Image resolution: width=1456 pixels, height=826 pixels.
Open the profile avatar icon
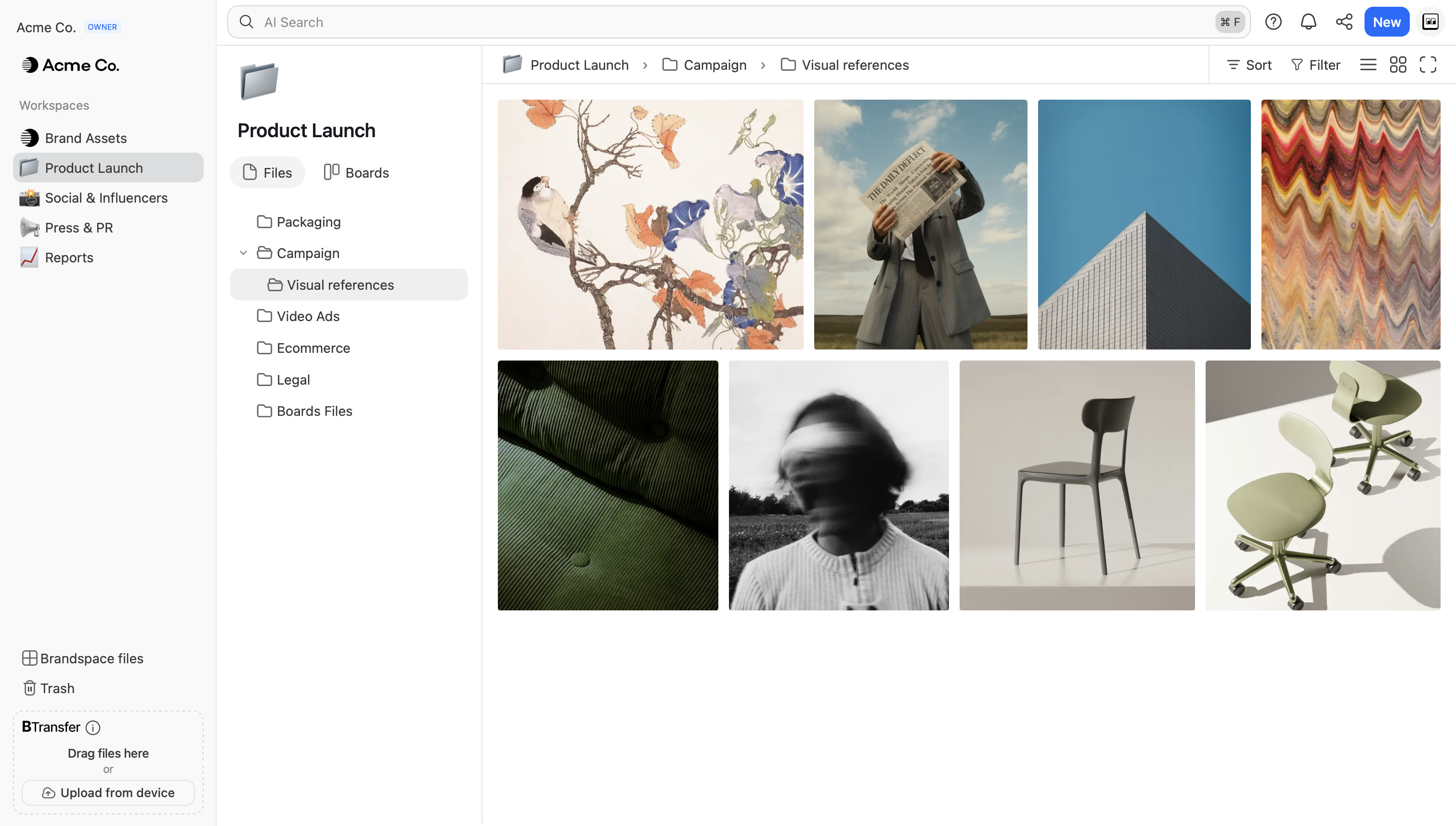tap(1430, 22)
